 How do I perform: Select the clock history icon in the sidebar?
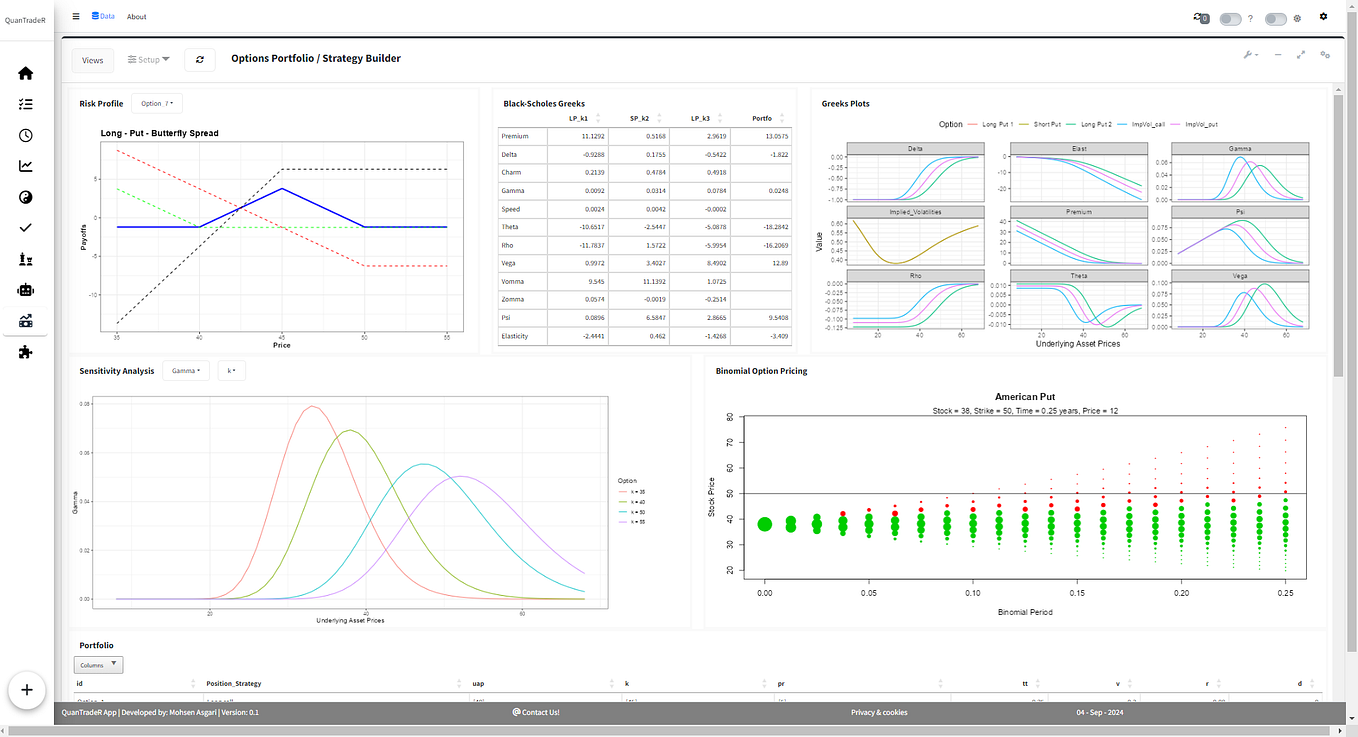click(x=25, y=135)
